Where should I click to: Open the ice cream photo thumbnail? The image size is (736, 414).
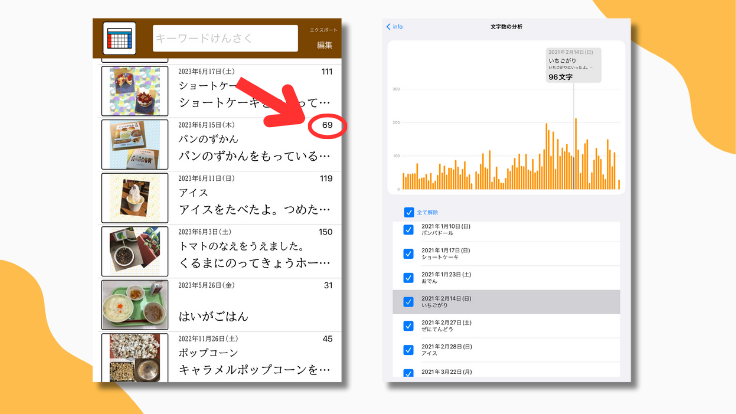tap(135, 197)
